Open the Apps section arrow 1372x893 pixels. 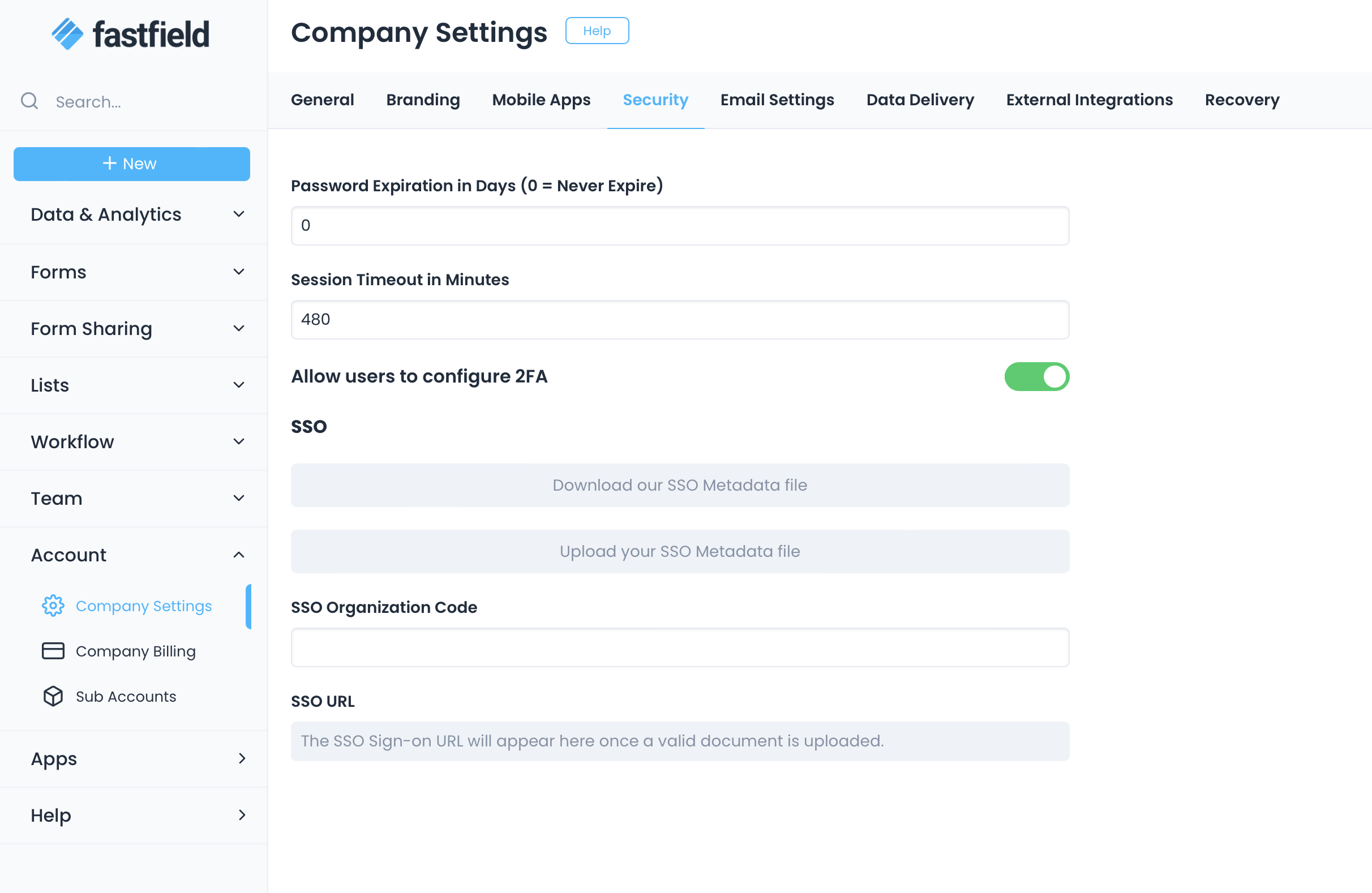point(242,759)
